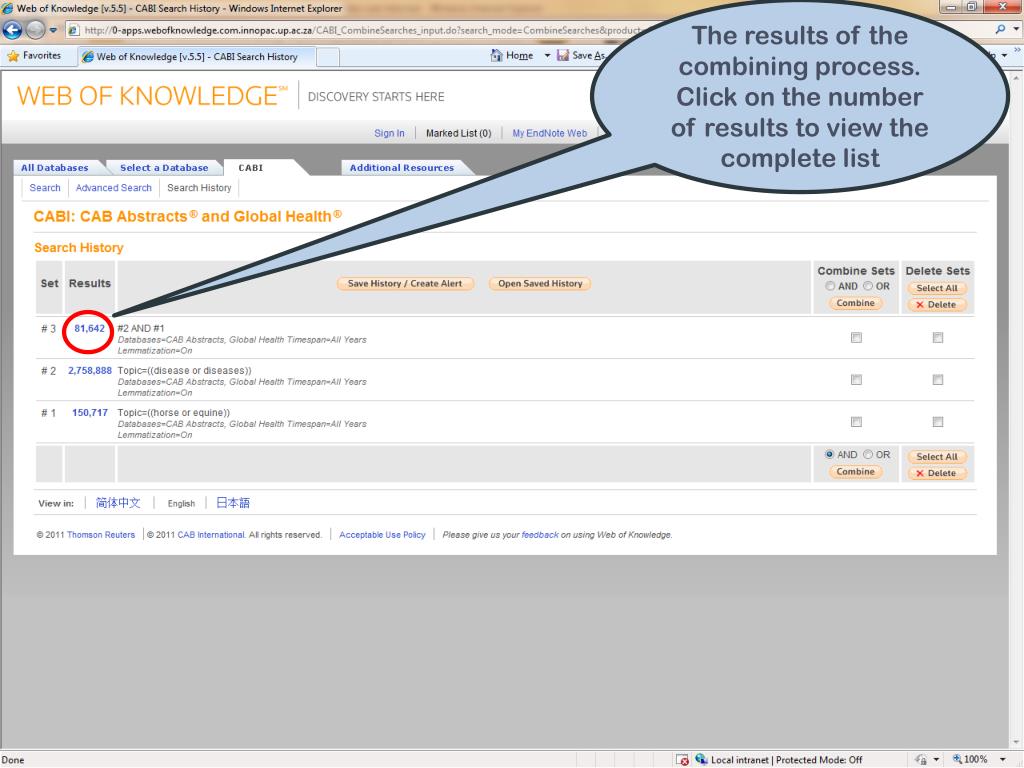Select the bottom AND radio button
This screenshot has width=1024, height=768.
(x=830, y=455)
